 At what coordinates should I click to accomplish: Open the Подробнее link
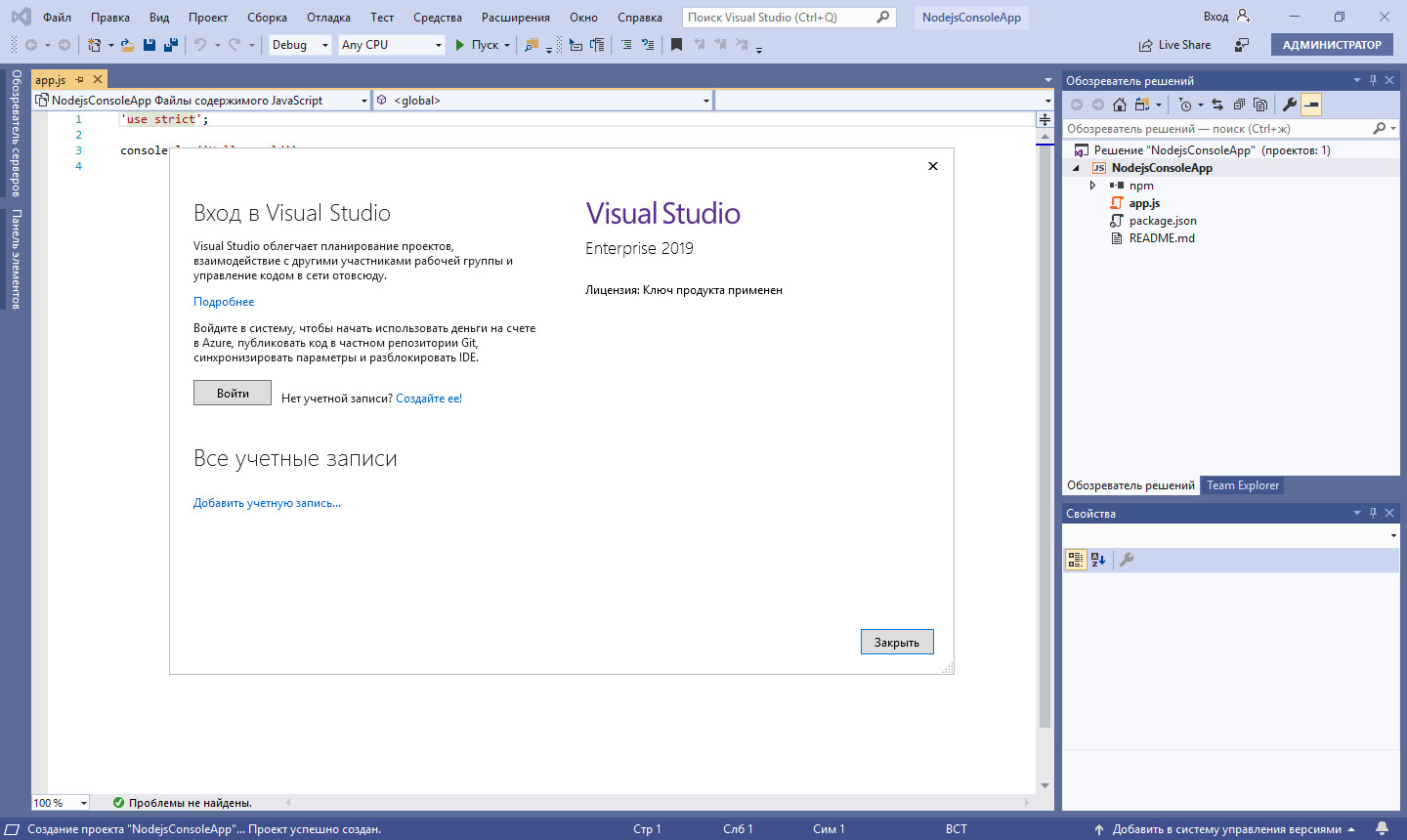click(224, 302)
